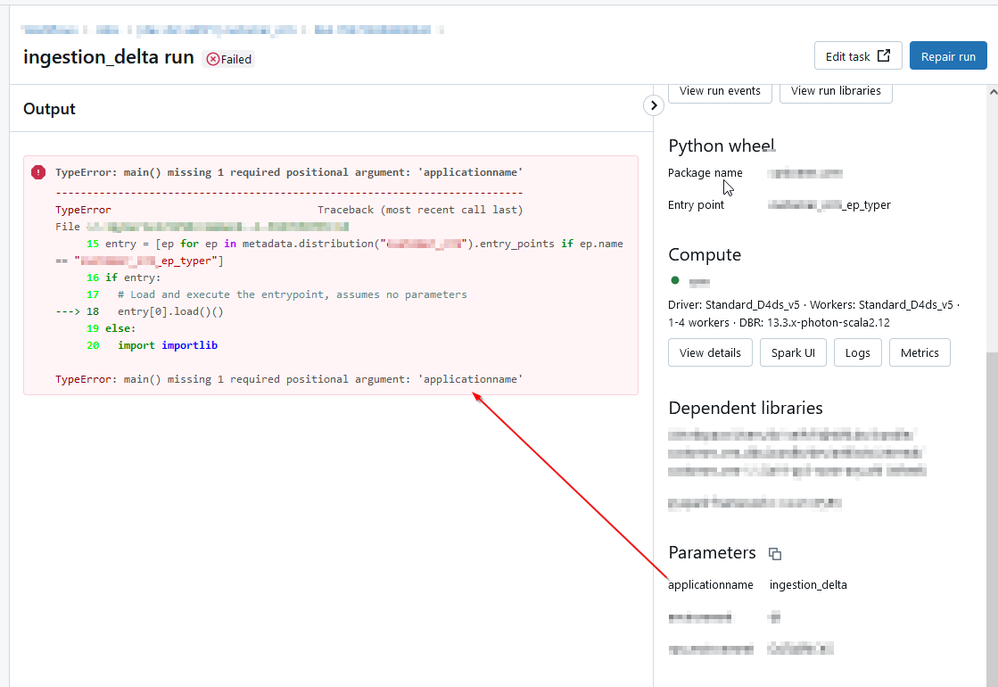Launch the Spark UI
The width and height of the screenshot is (998, 687).
pyautogui.click(x=793, y=352)
